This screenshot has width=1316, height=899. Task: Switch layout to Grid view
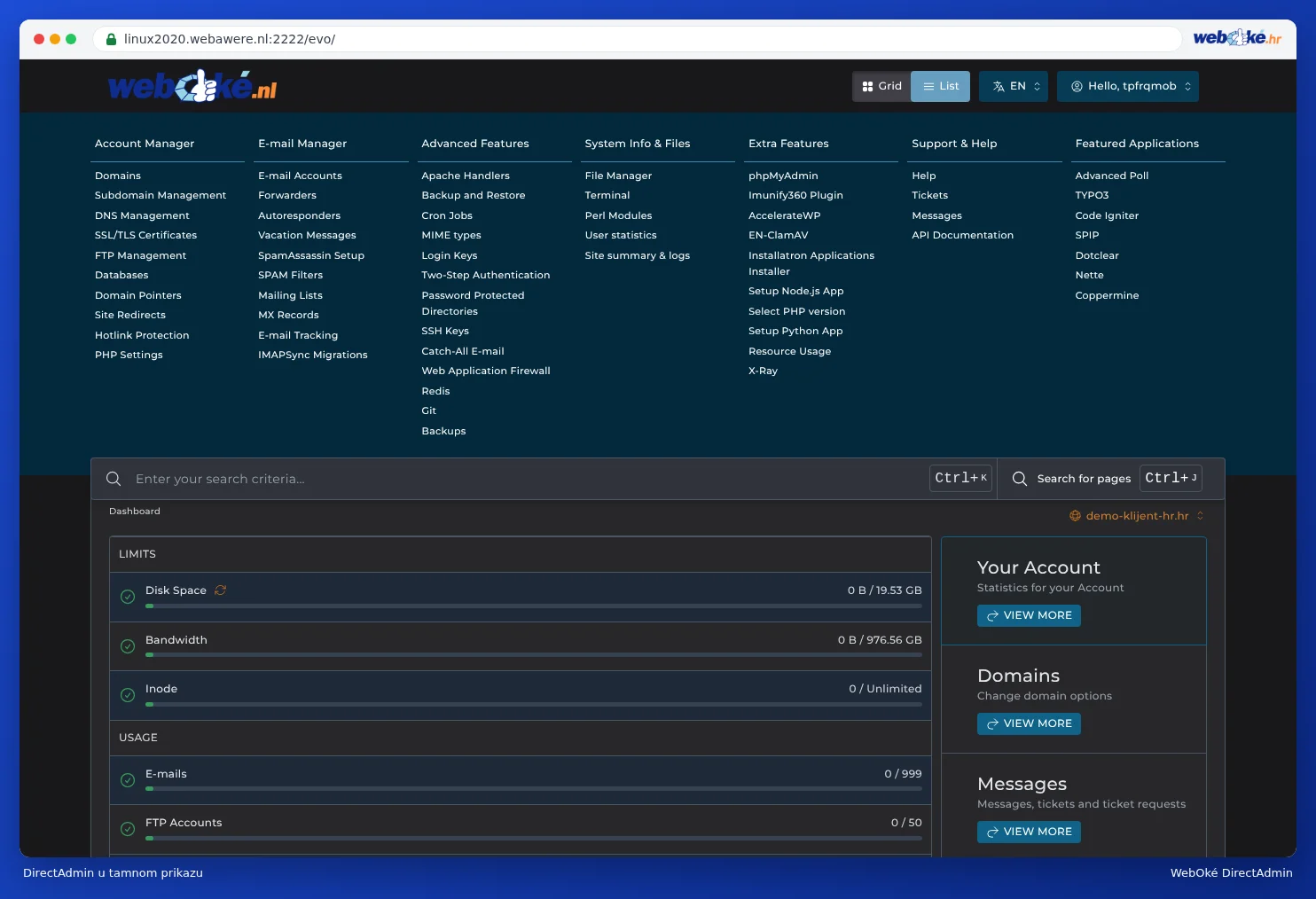881,86
